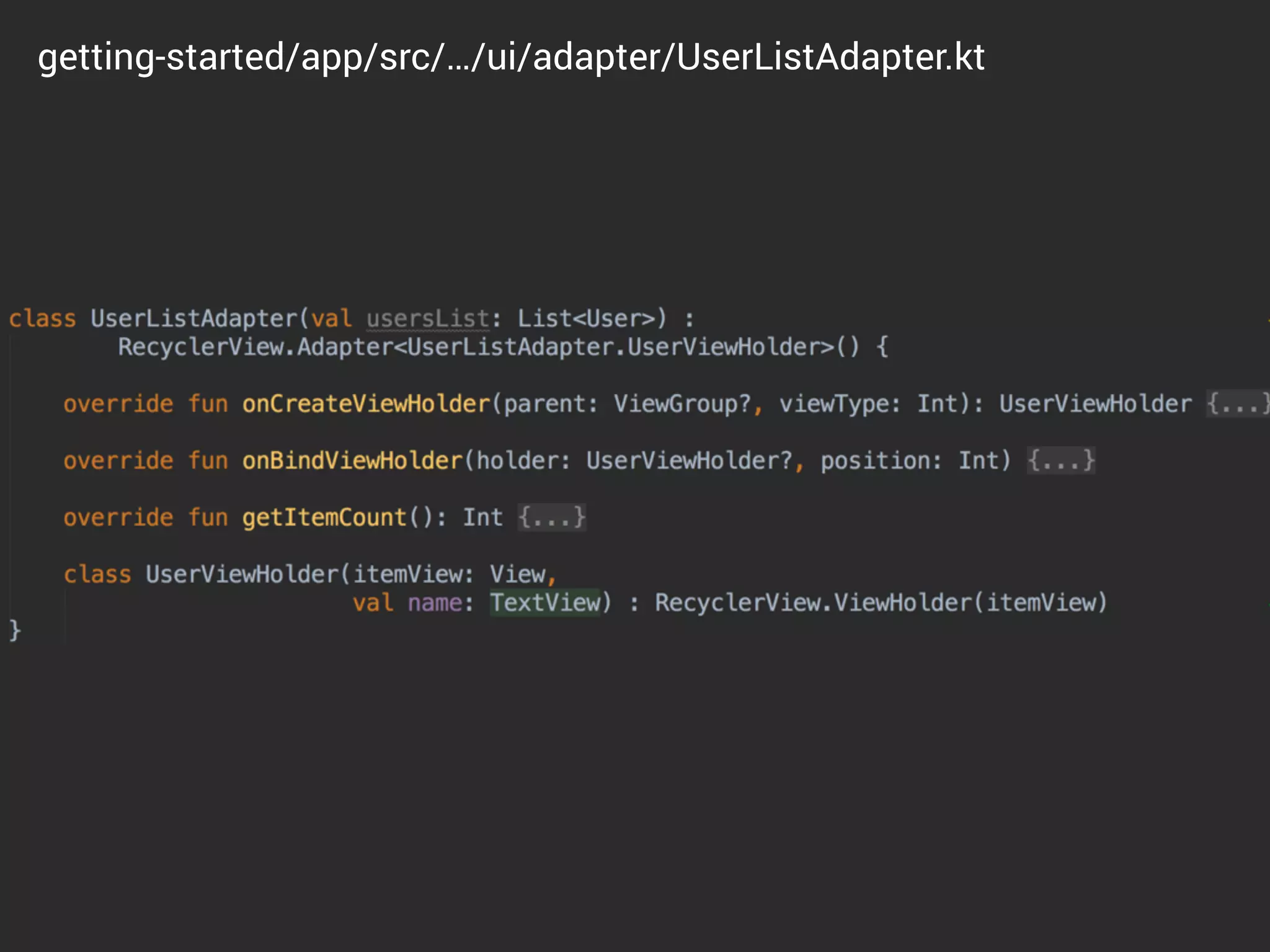Click RecyclerView.ViewHolder(itemView) text
Image resolution: width=1270 pixels, height=952 pixels.
881,603
